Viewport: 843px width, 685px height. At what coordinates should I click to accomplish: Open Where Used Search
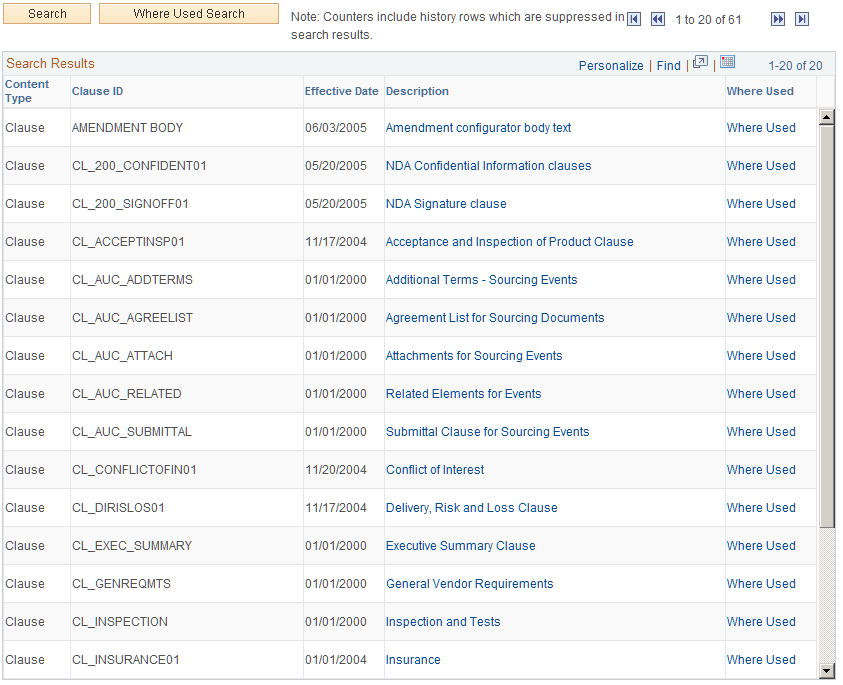pyautogui.click(x=188, y=14)
